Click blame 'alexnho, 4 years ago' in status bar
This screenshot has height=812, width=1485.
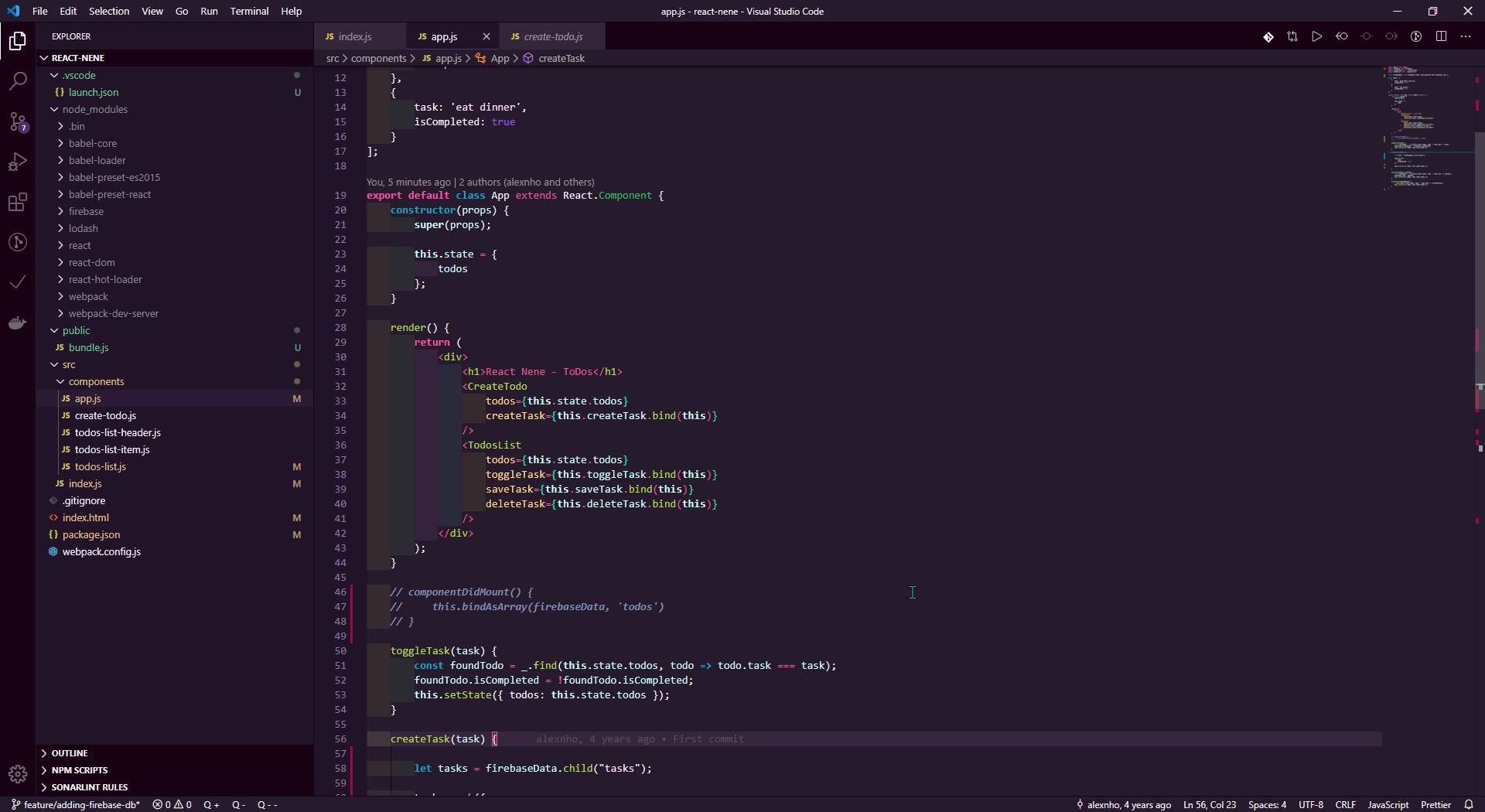pyautogui.click(x=1123, y=804)
